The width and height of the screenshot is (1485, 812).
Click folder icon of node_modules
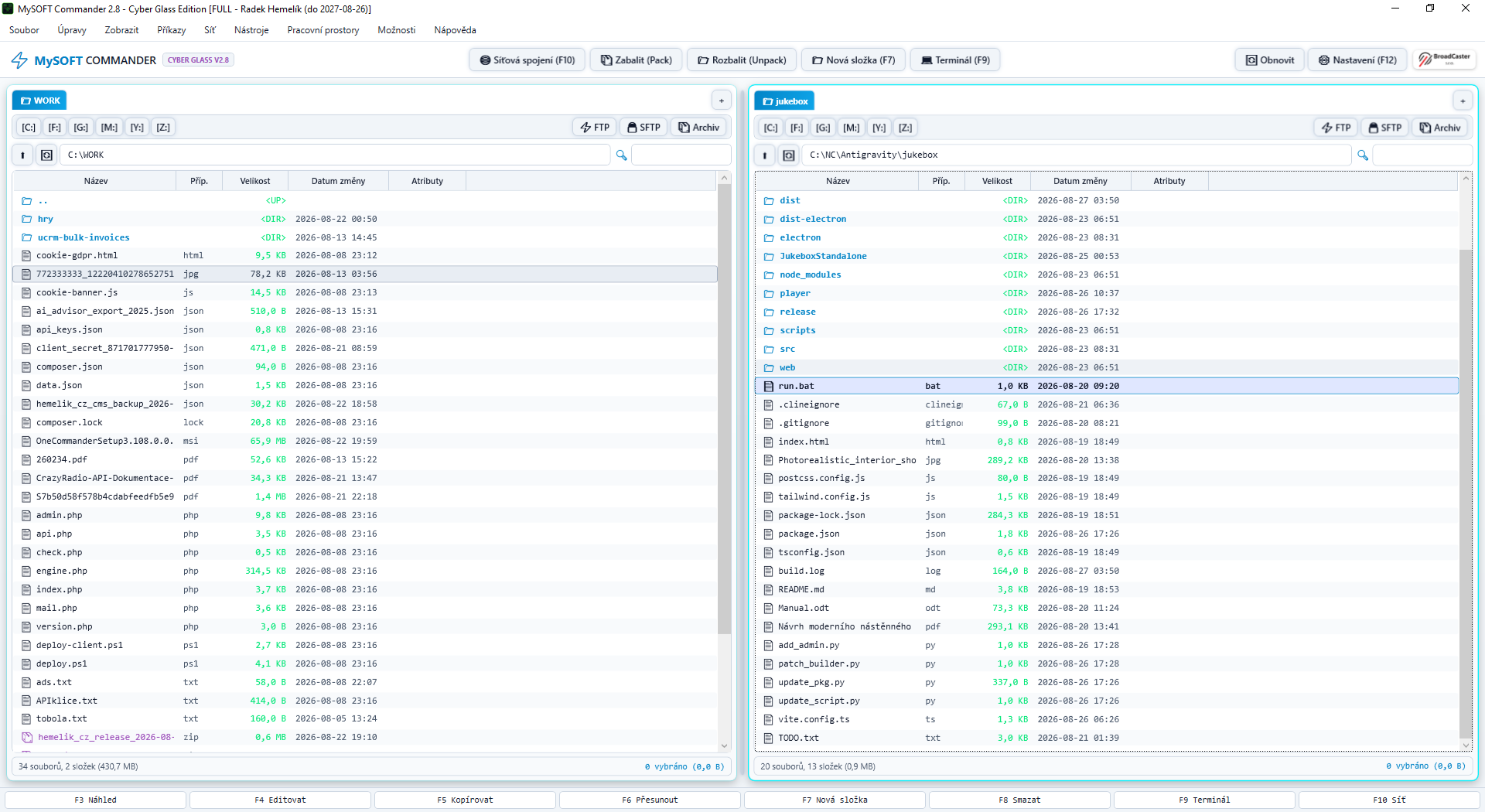(769, 275)
